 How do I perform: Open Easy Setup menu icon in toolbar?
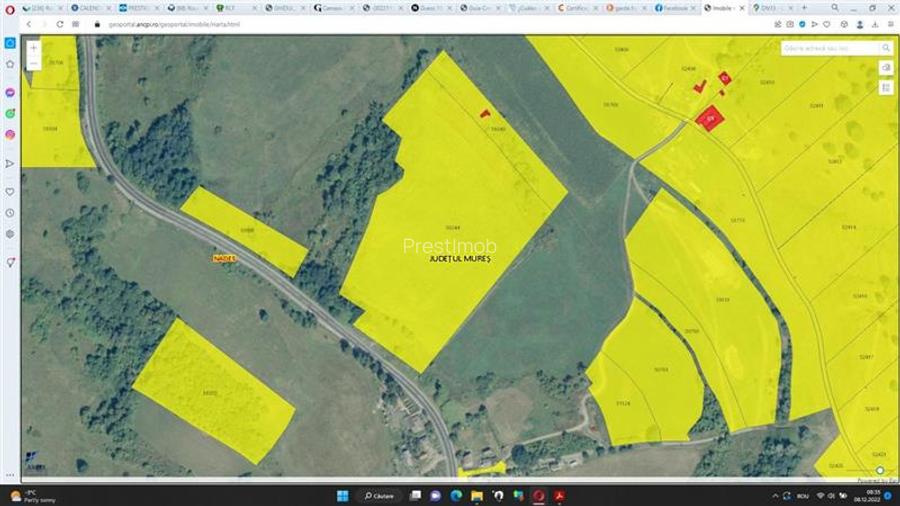point(890,25)
